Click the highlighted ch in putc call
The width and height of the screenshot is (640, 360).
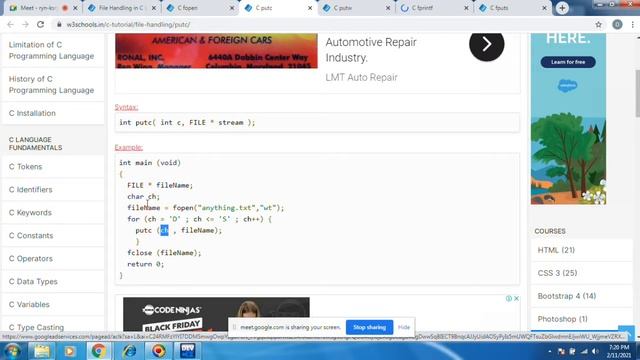click(164, 230)
